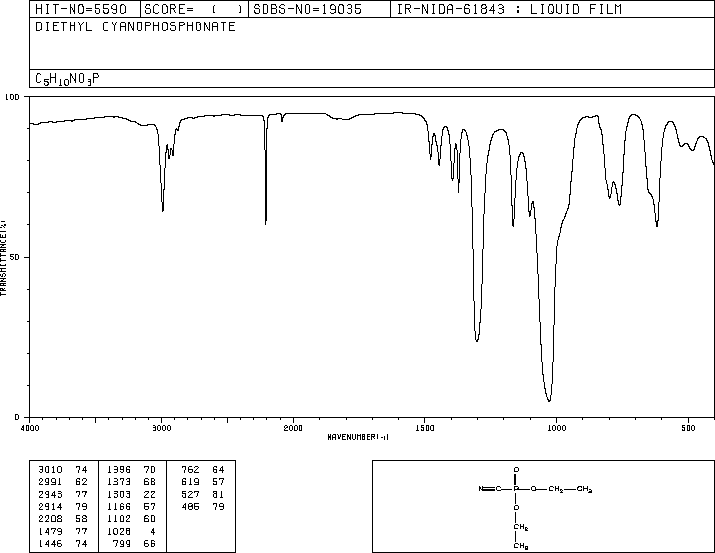Click the peak table row 3010 74
715x553 pixels.
63,470
